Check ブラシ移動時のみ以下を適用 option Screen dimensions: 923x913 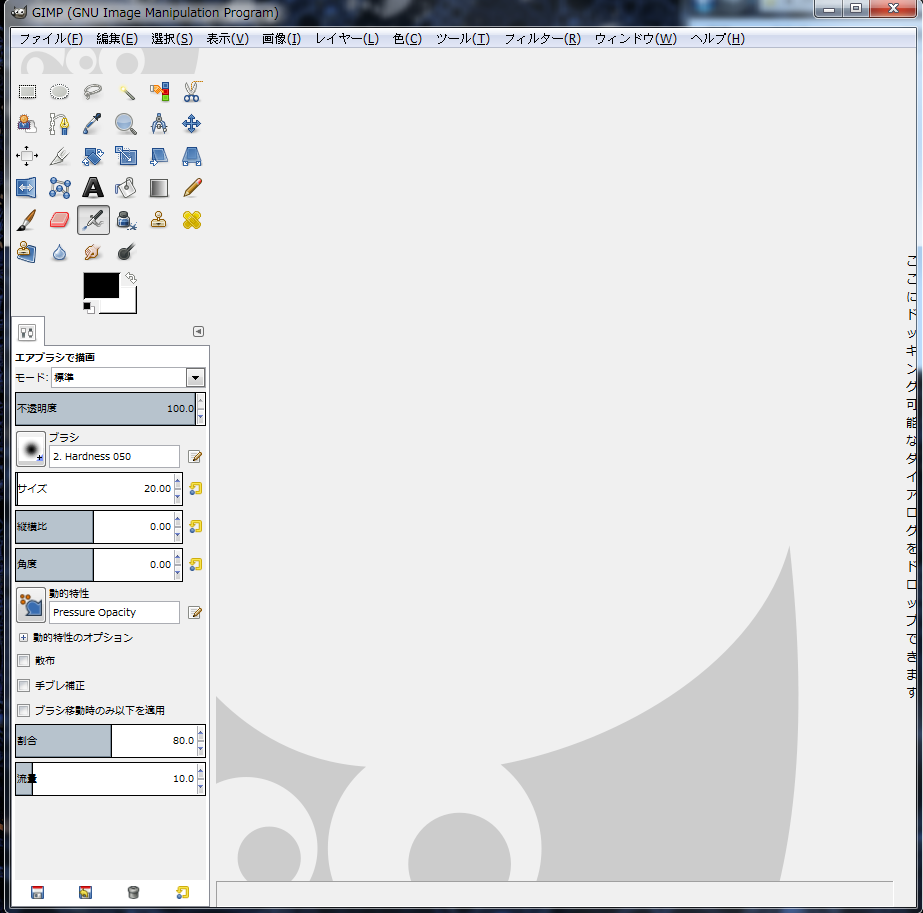click(x=24, y=710)
